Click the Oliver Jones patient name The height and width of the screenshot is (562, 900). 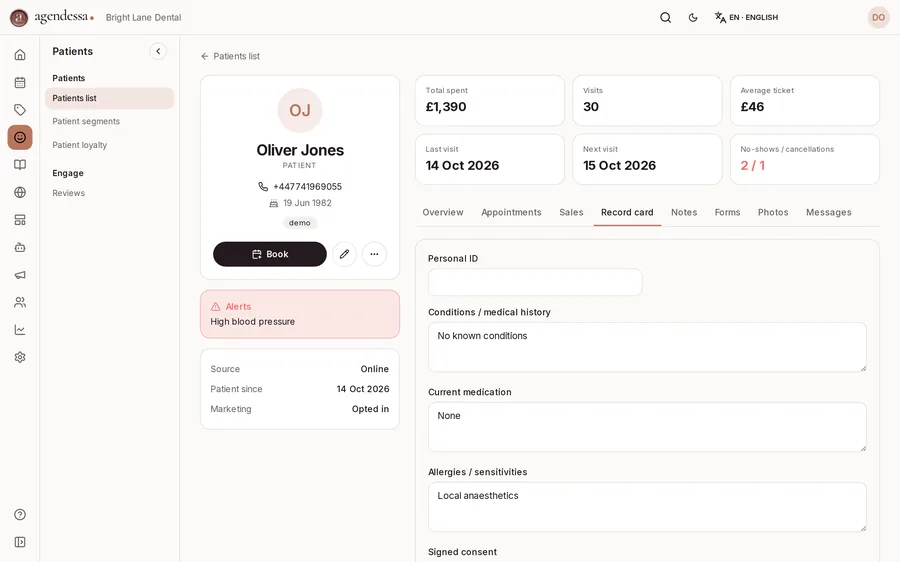coord(300,150)
